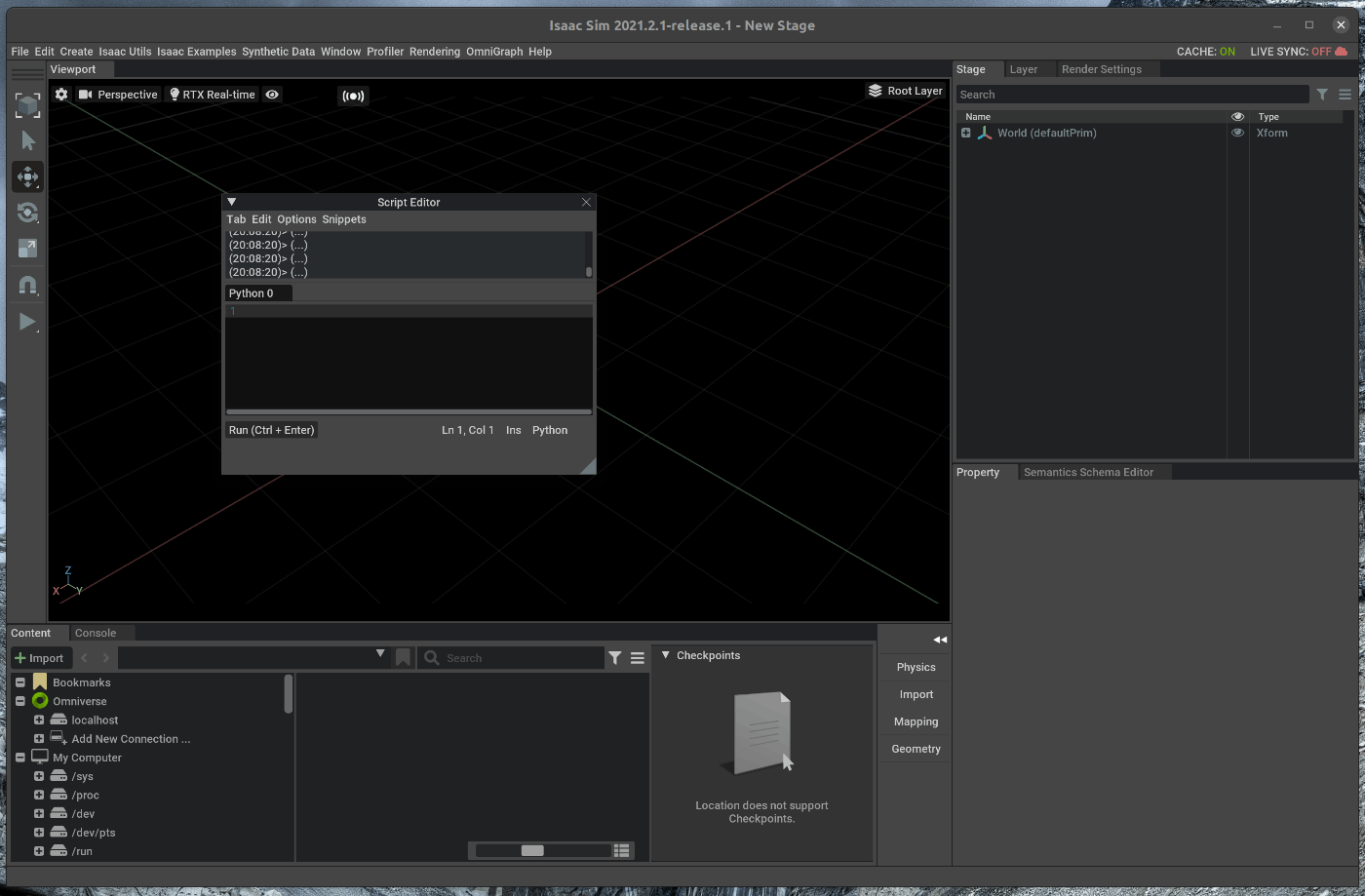Toggle the snap magnet tool

(x=27, y=286)
